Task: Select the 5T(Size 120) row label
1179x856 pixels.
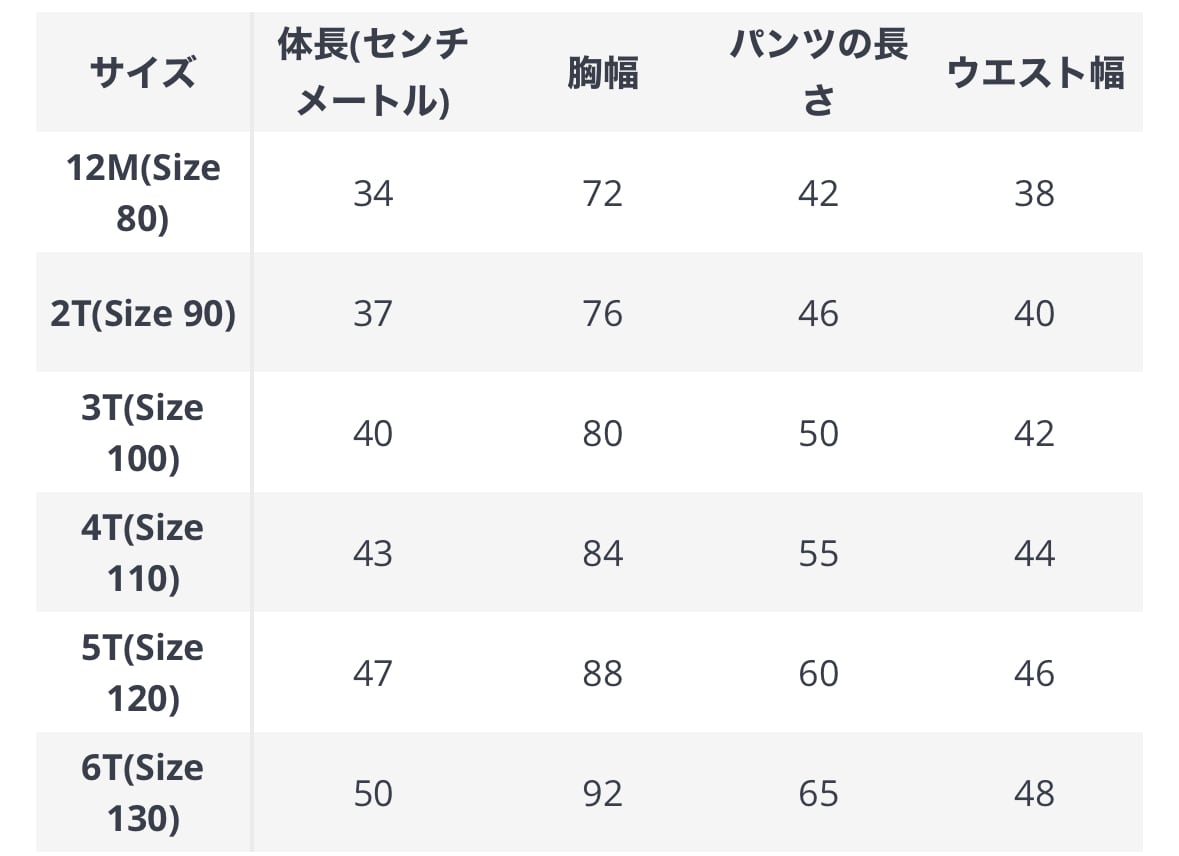Action: [143, 673]
